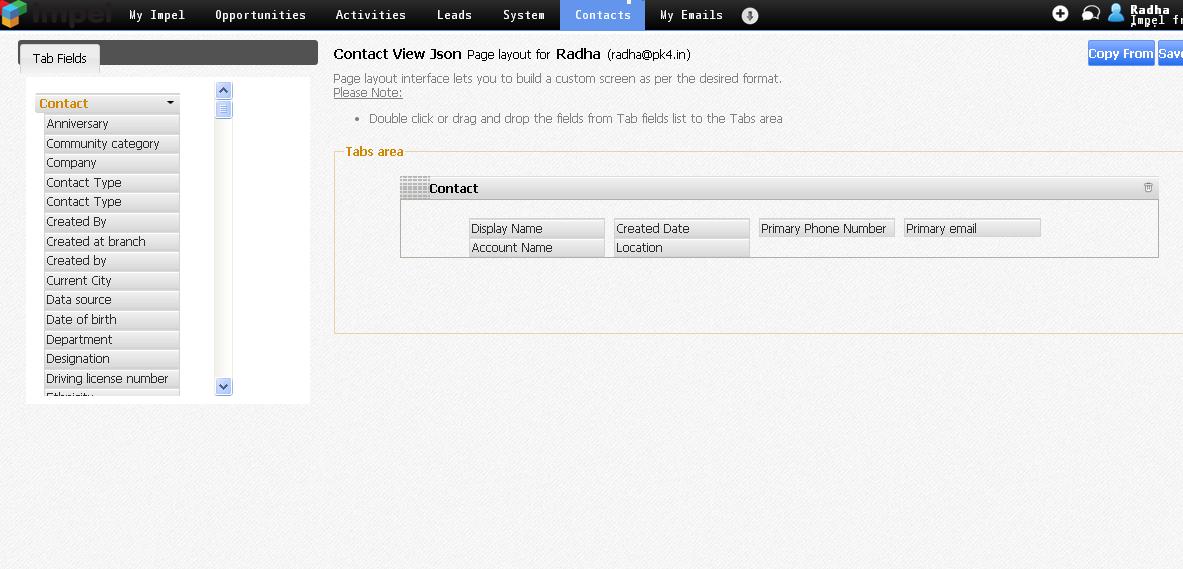Click the Save button

pyautogui.click(x=1170, y=54)
